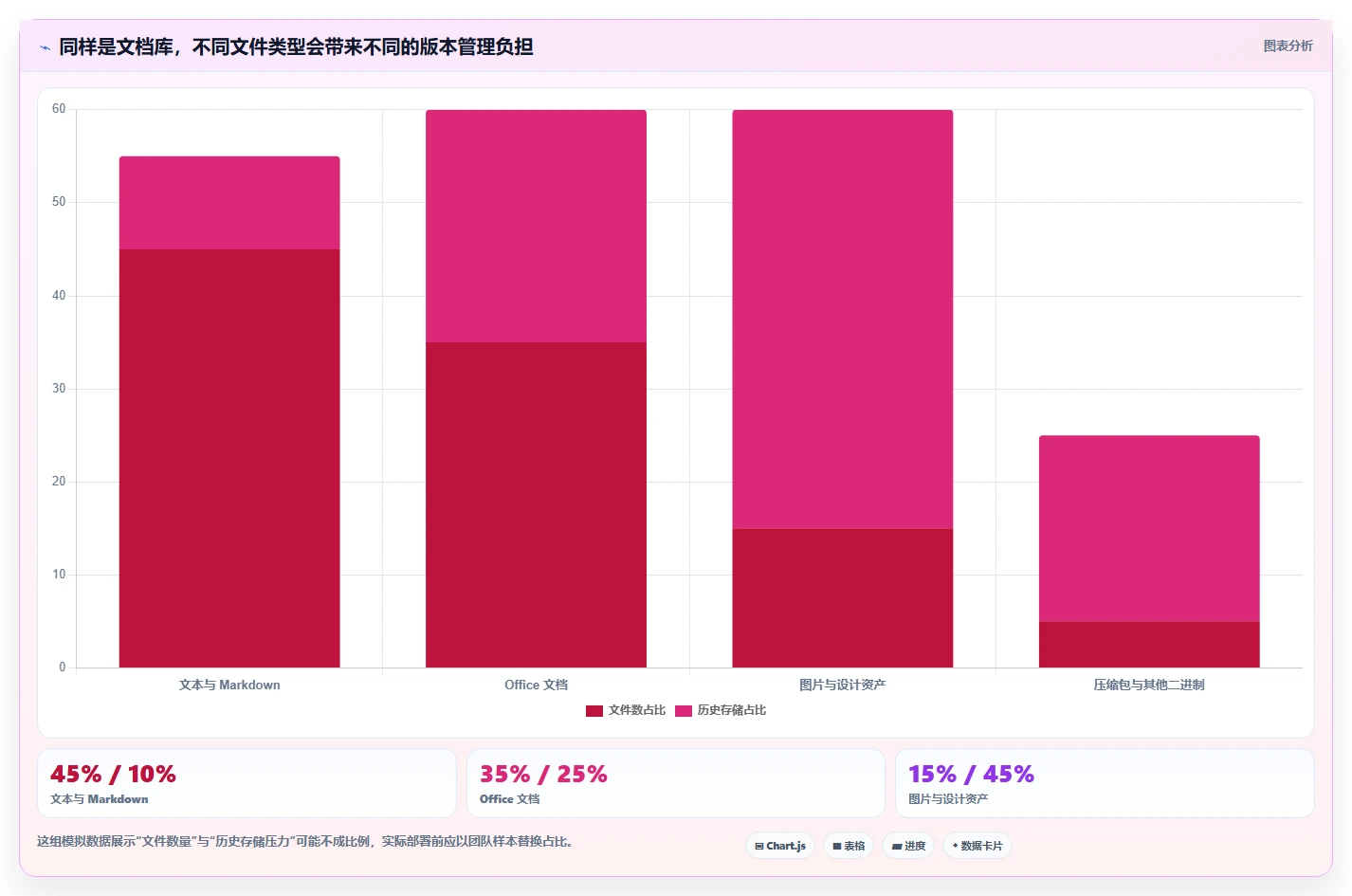Click the Office 文档 axis label
The height and width of the screenshot is (896, 1352).
pos(536,685)
